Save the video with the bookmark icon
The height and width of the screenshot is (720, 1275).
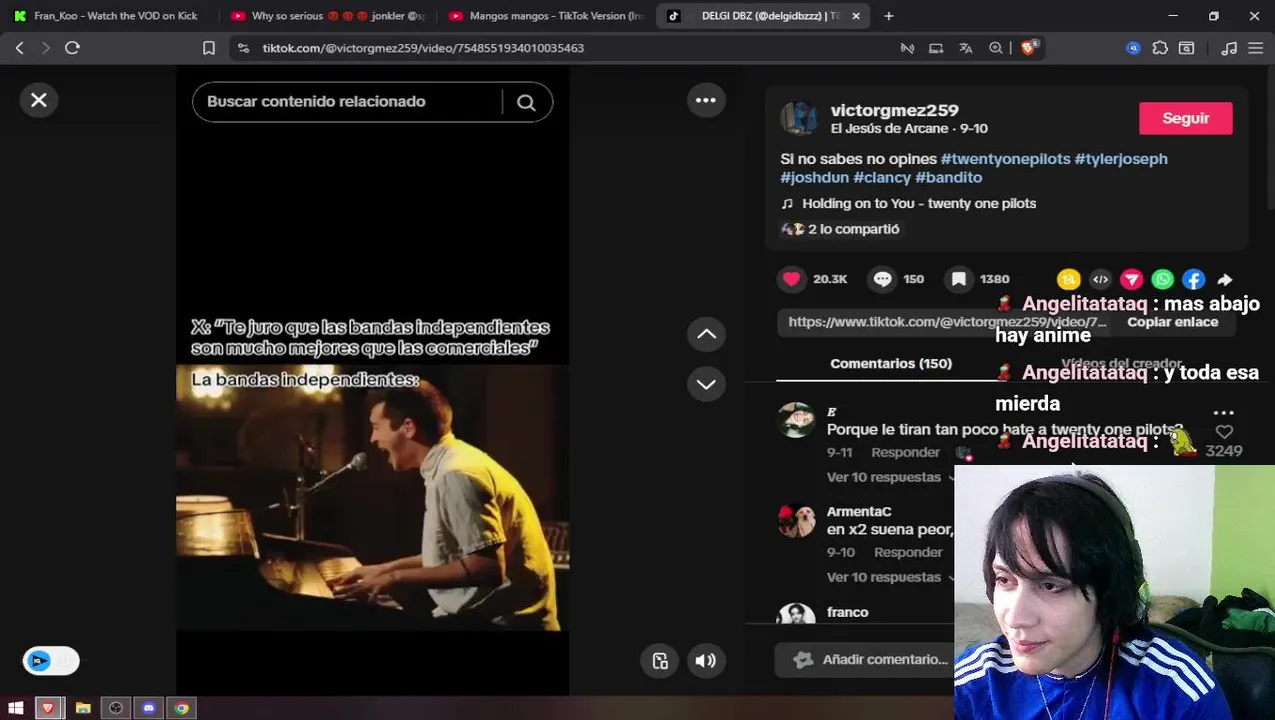coord(958,279)
